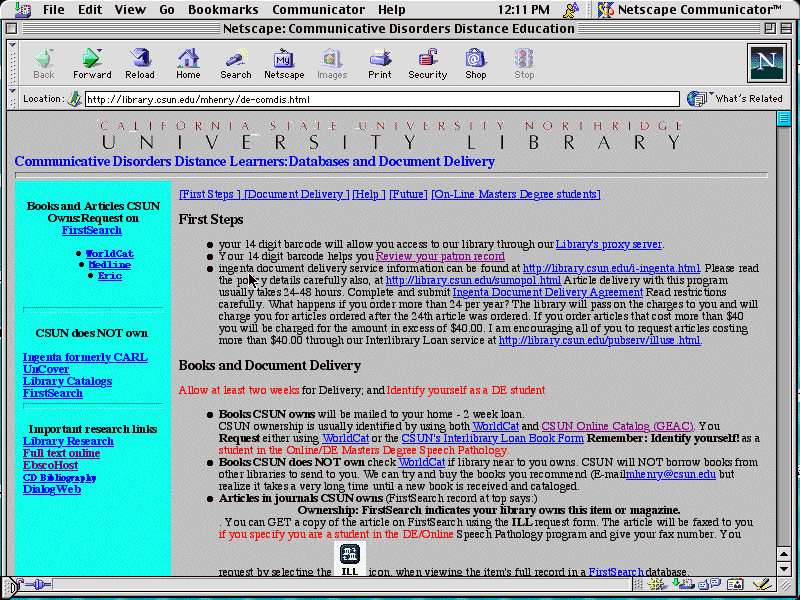Screen dimensions: 800x600
Task: Collapse the navigation toolbar with its triangle
Action: 12,45
